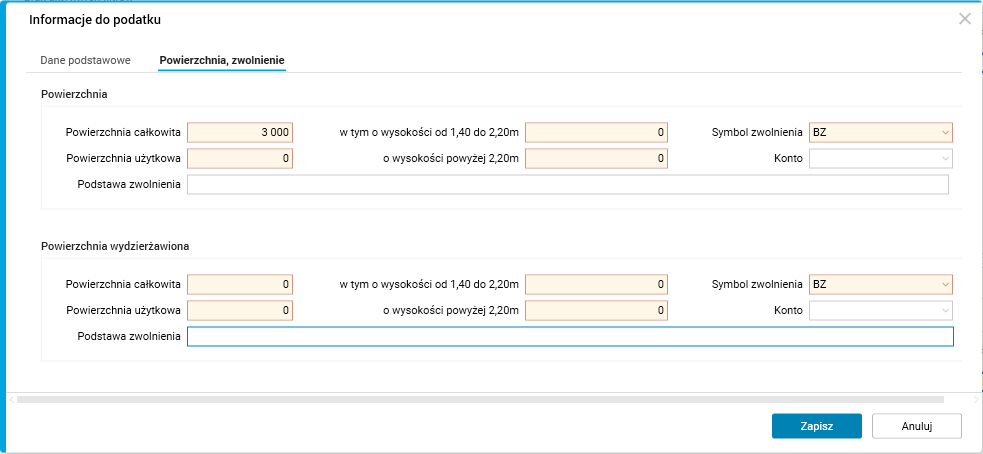Click Powierzchnia całkowita field under Powierzchnia wydzierżawiona
This screenshot has height=454, width=983.
point(240,285)
